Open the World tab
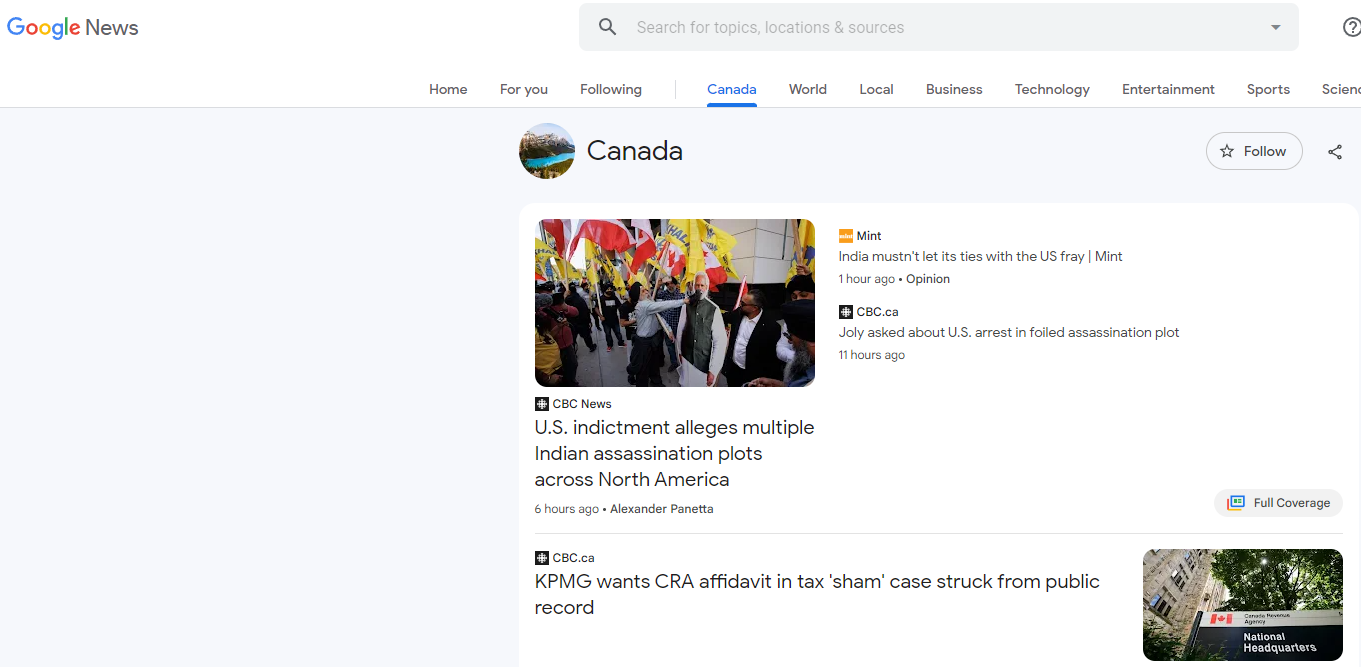1361x667 pixels. [x=808, y=89]
